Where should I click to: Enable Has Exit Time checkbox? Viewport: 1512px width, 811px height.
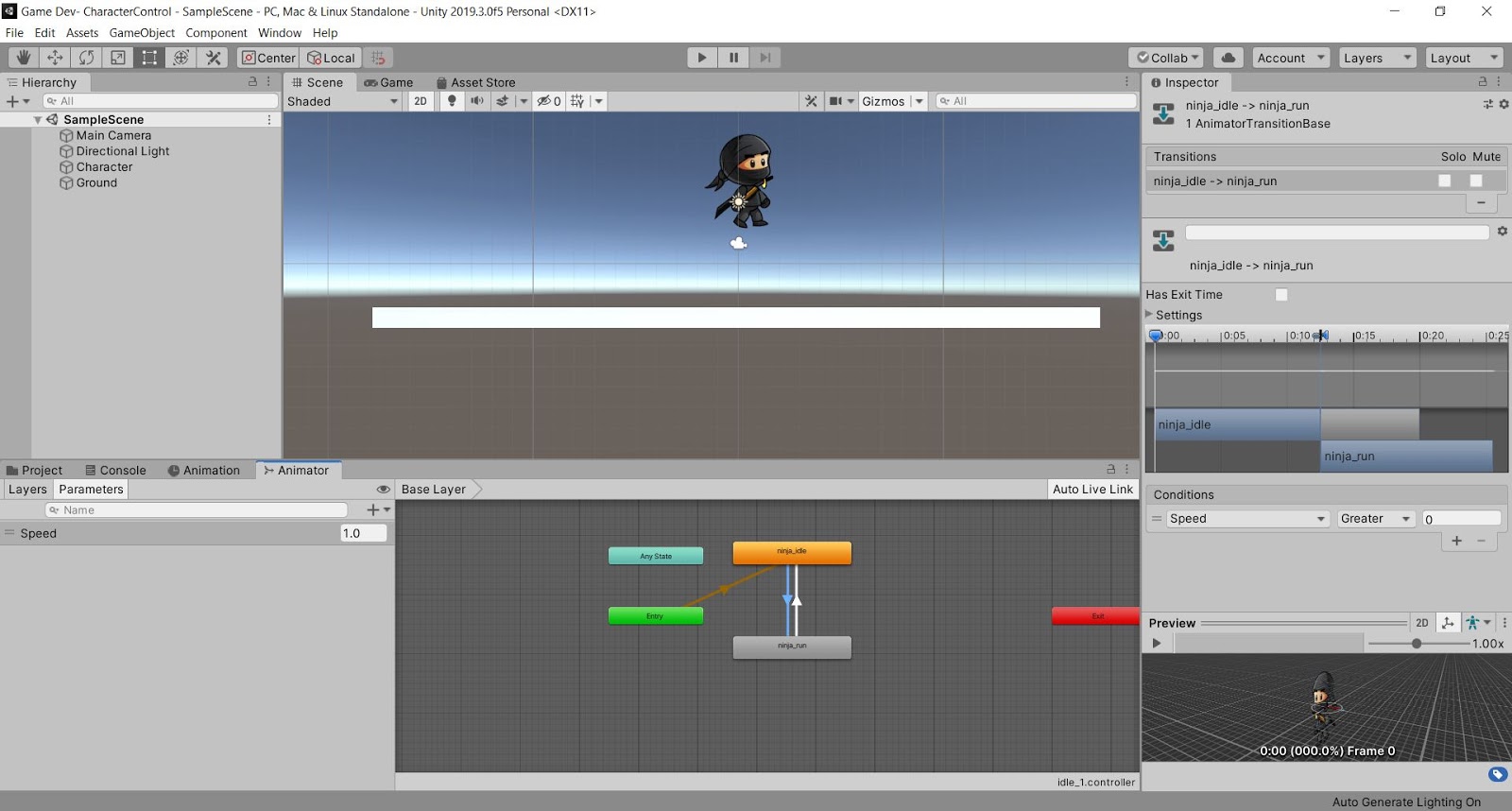pos(1281,295)
